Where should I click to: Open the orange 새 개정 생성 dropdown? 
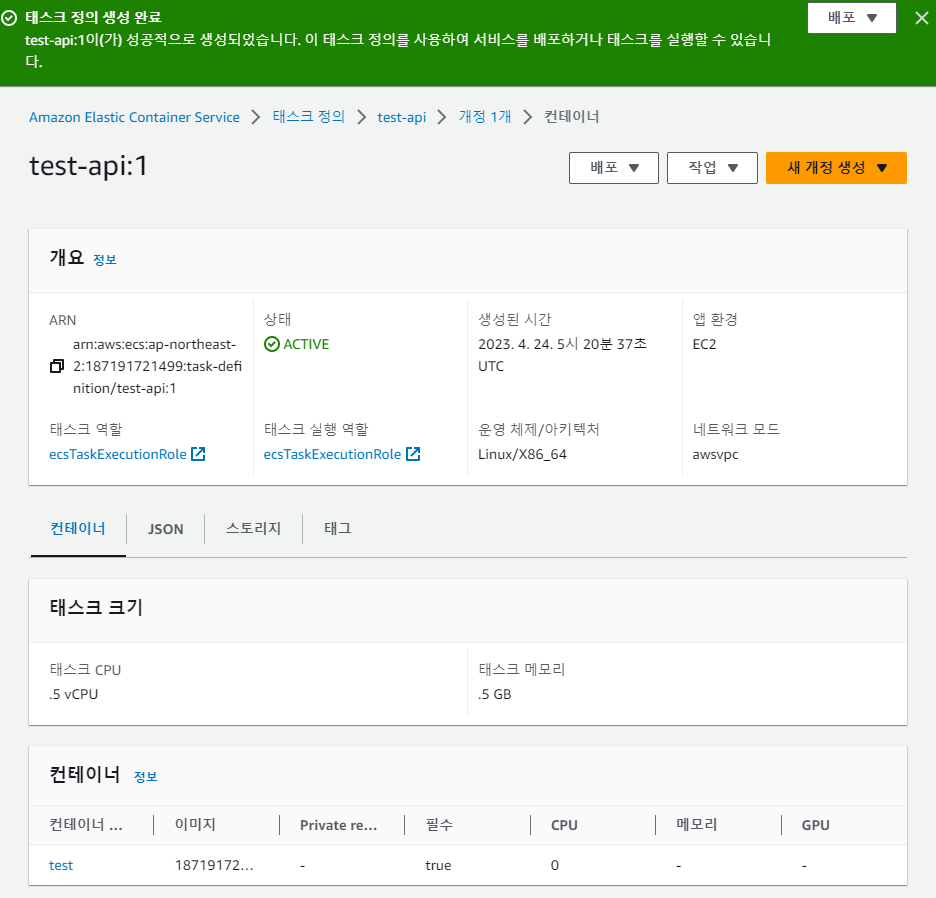pos(836,168)
